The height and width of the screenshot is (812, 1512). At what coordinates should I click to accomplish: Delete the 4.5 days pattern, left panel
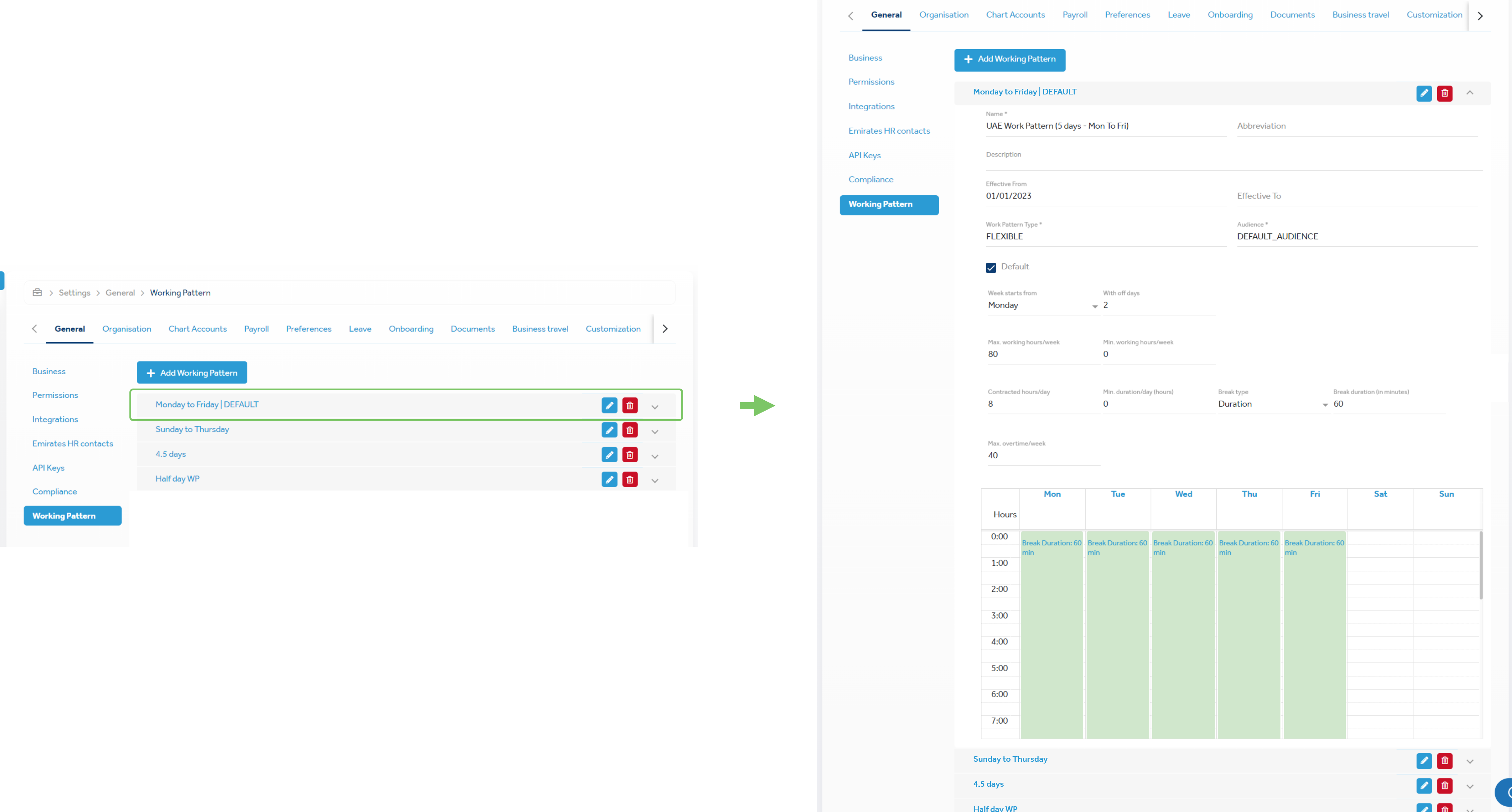pos(630,455)
